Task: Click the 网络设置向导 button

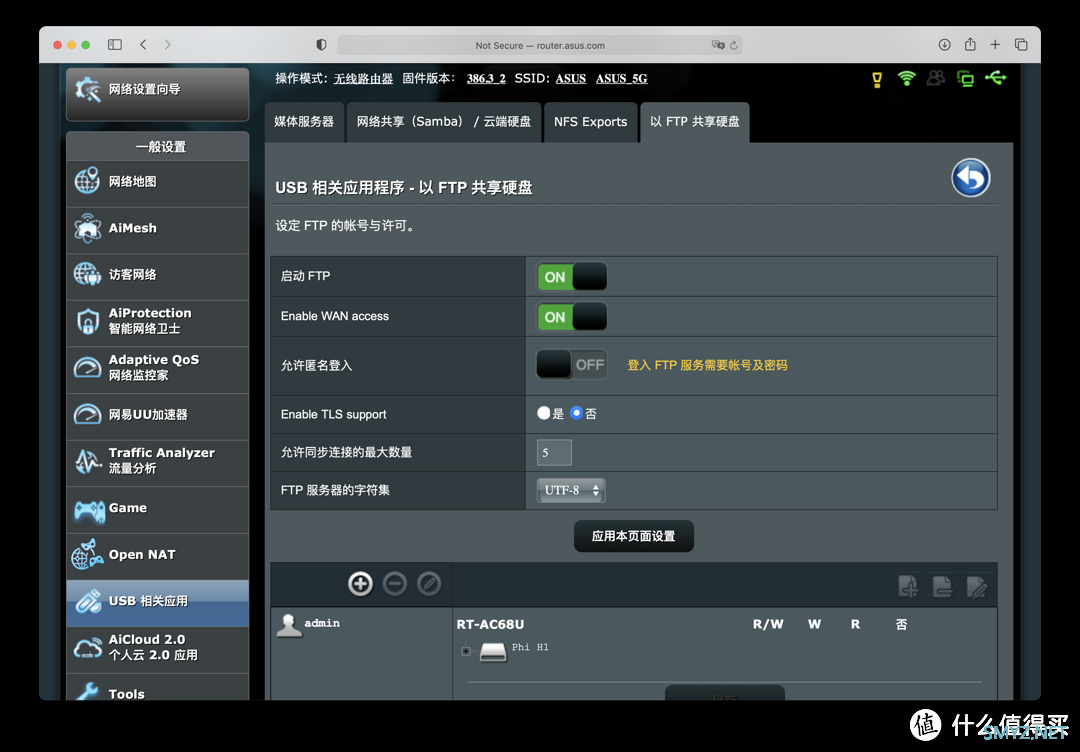Action: pos(158,94)
